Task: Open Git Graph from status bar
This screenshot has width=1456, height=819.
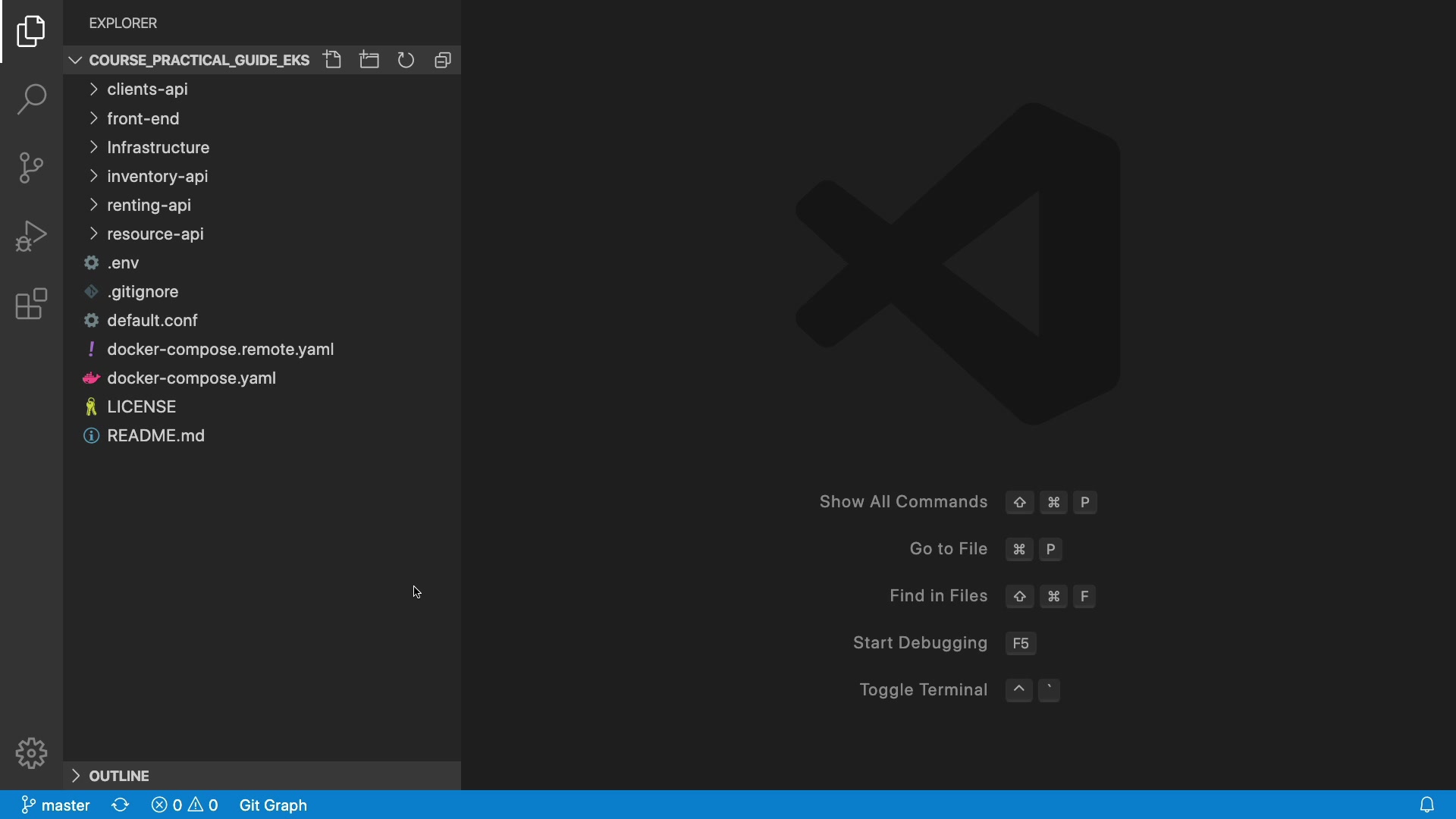Action: point(273,805)
